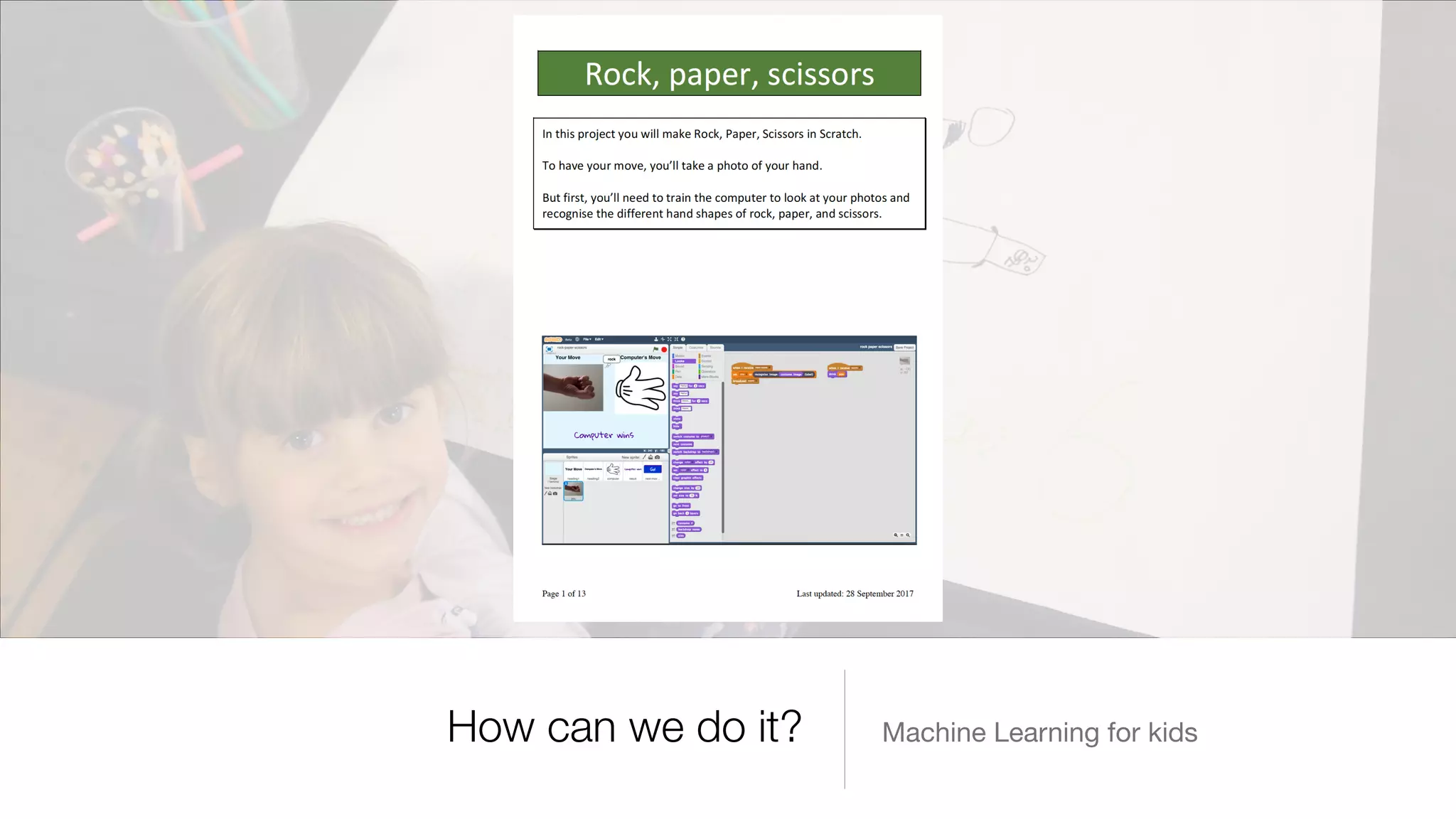This screenshot has height=819, width=1456.
Task: Click the orange Scratch logo in the top bar
Action: pyautogui.click(x=553, y=339)
